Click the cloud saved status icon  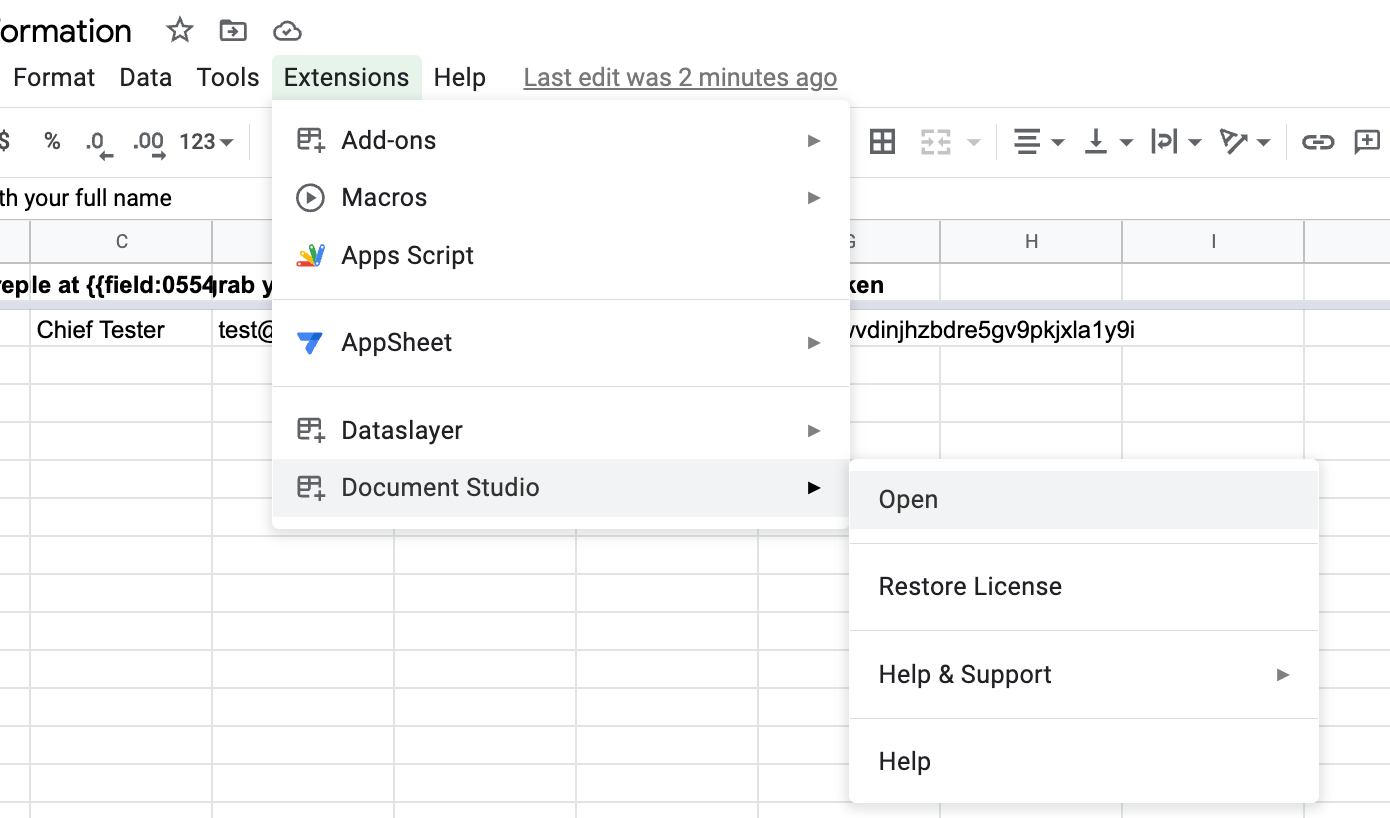[x=287, y=31]
